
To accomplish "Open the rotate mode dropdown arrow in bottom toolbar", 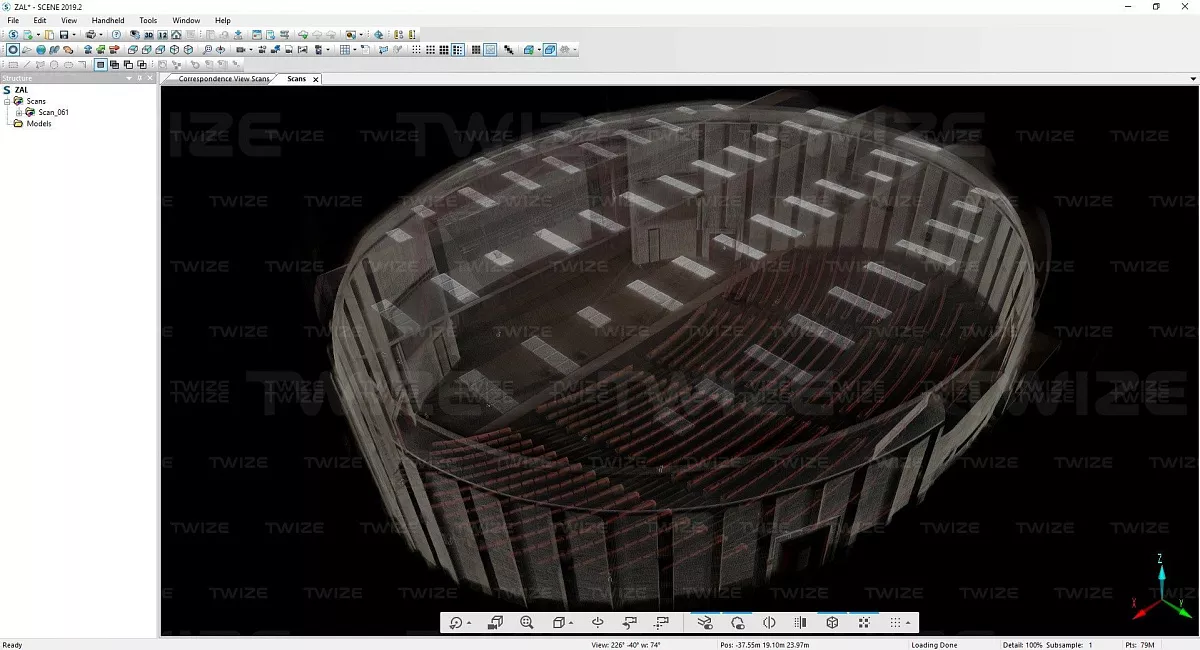I will [470, 624].
